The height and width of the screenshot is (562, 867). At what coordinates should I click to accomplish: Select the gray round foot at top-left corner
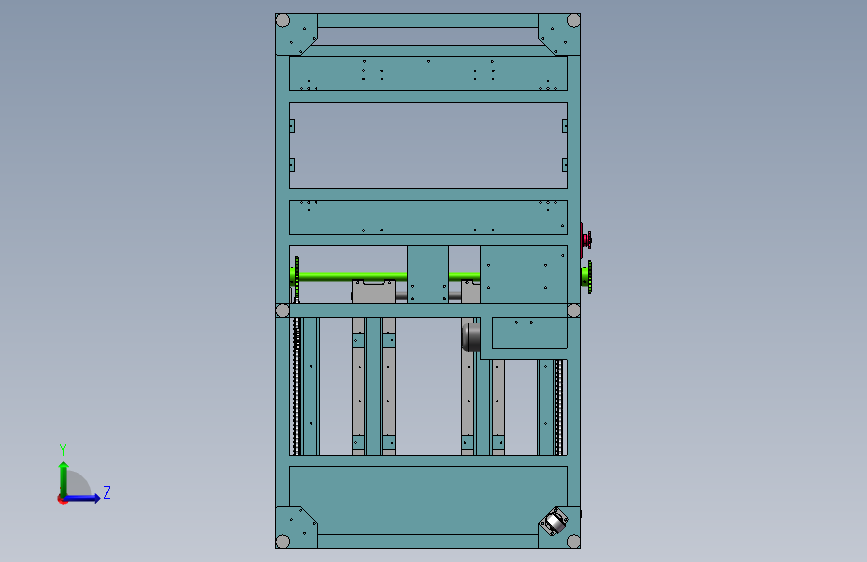point(283,20)
